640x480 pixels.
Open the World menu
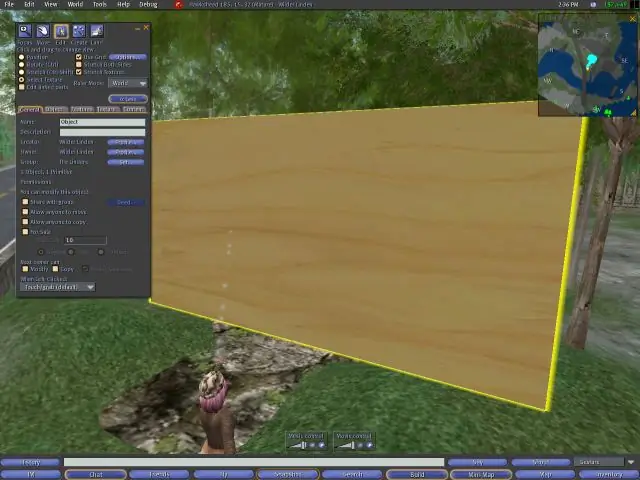(x=75, y=4)
